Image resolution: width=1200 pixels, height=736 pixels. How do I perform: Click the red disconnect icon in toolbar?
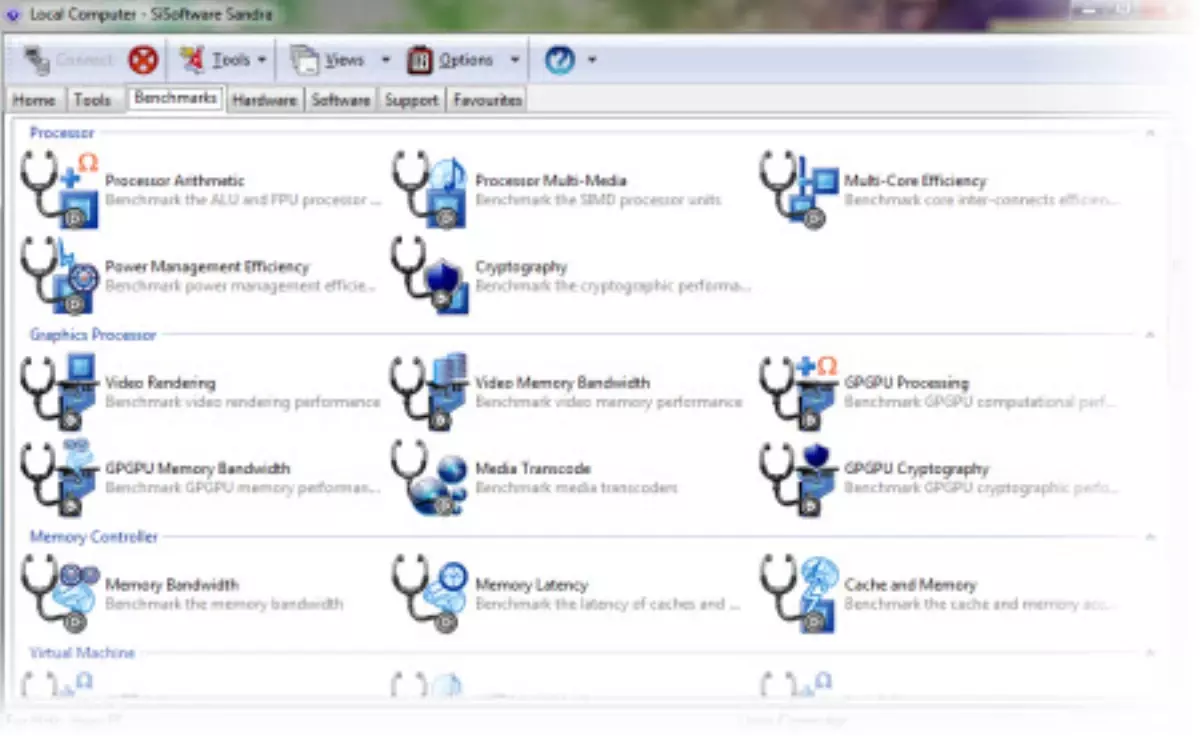coord(143,60)
